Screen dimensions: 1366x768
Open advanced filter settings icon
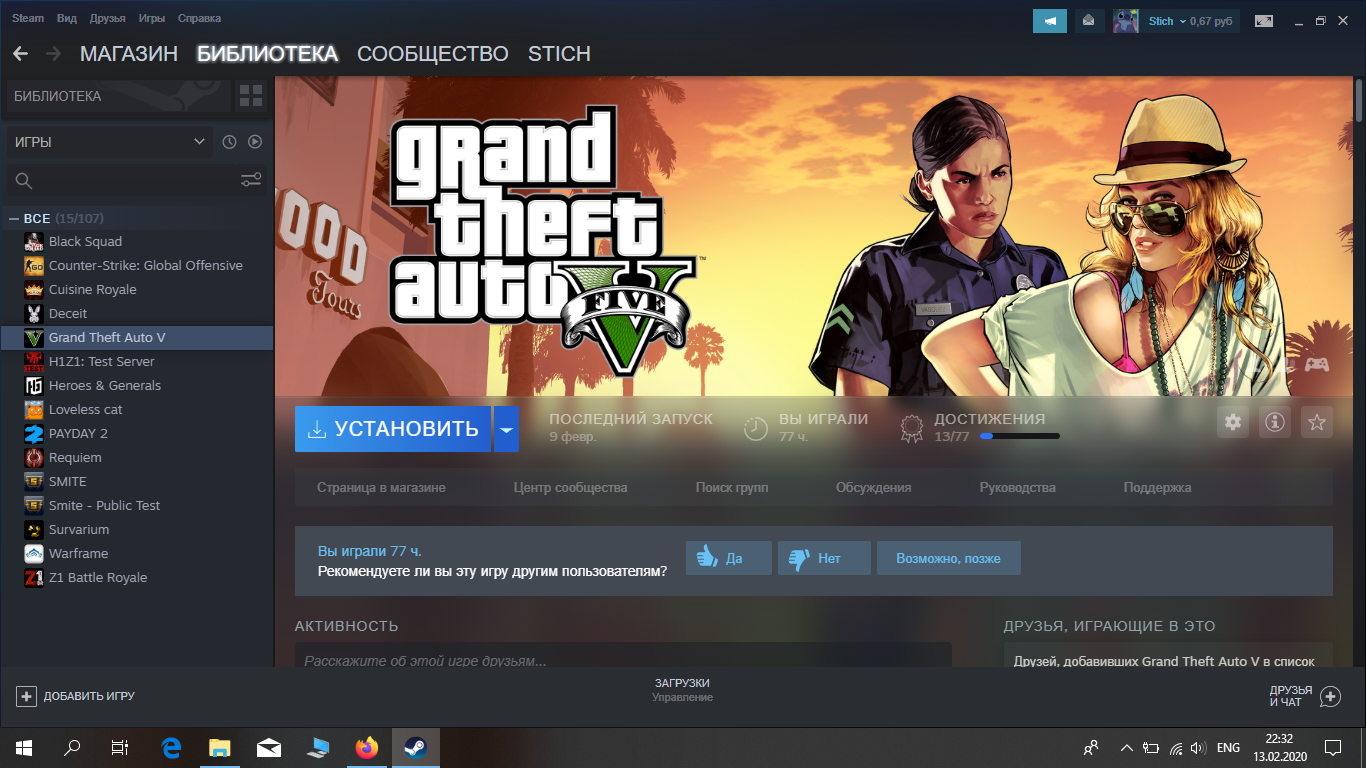(x=251, y=180)
